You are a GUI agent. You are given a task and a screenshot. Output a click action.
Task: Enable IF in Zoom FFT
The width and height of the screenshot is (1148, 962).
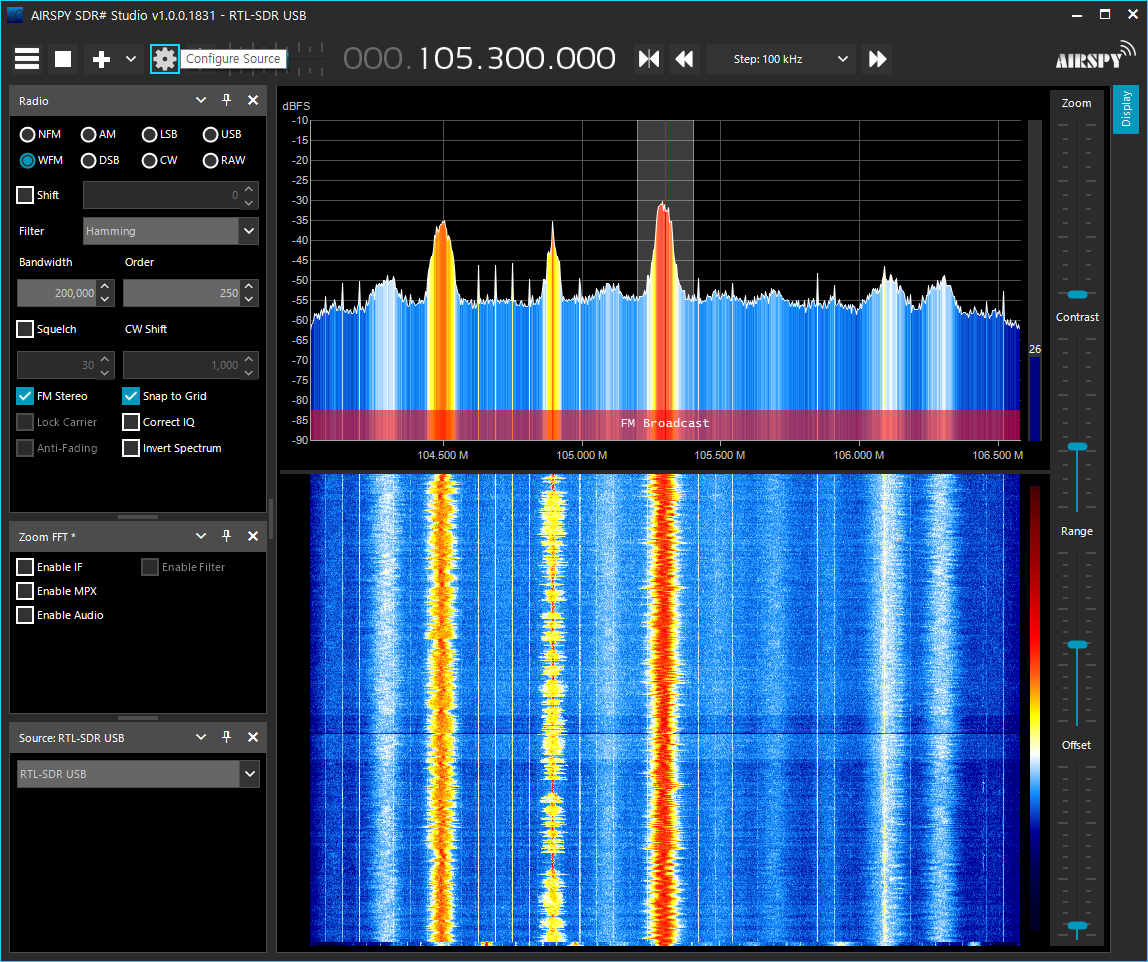[25, 567]
